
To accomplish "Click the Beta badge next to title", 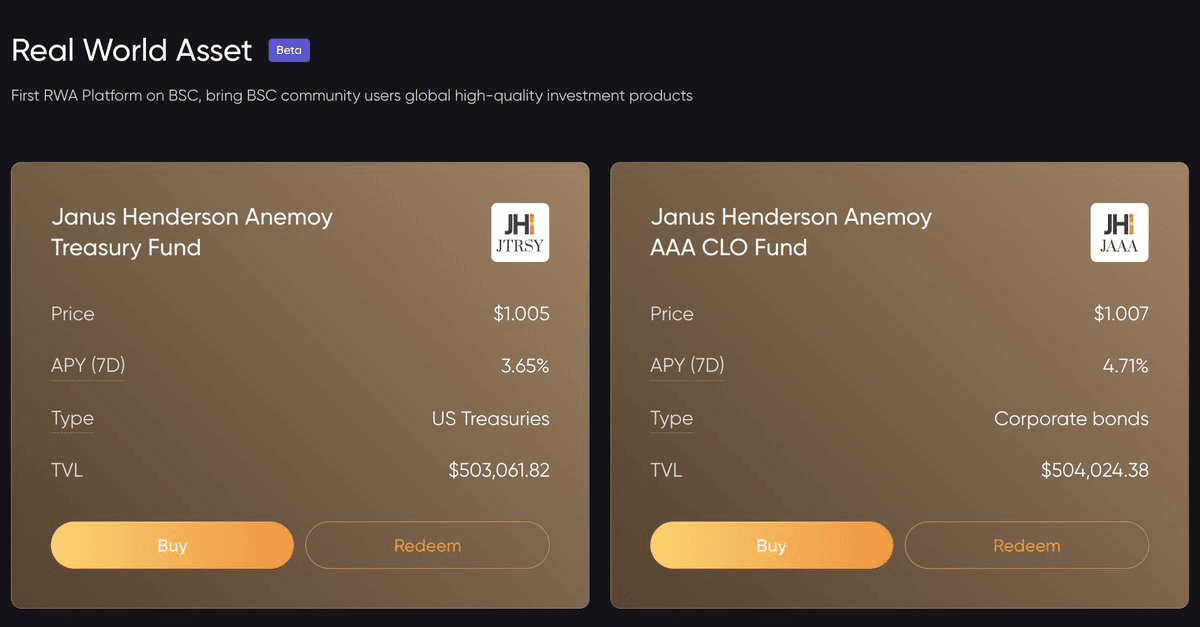I will 289,50.
